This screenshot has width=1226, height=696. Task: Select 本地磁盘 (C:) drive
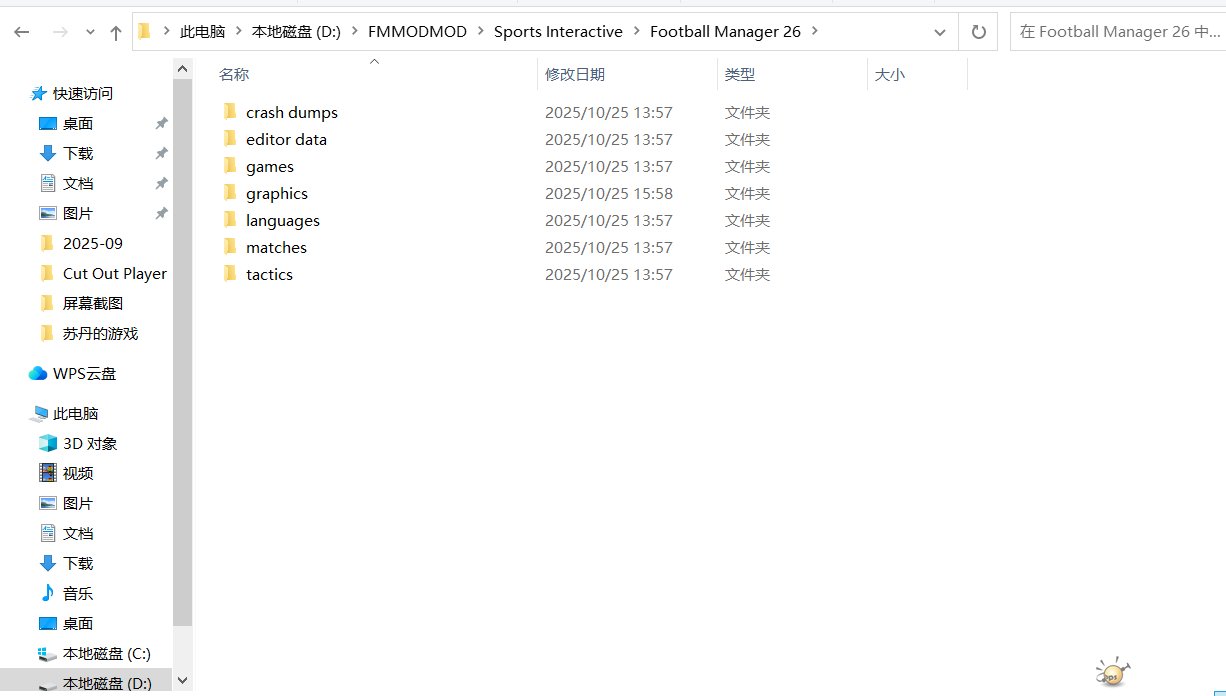(x=106, y=654)
